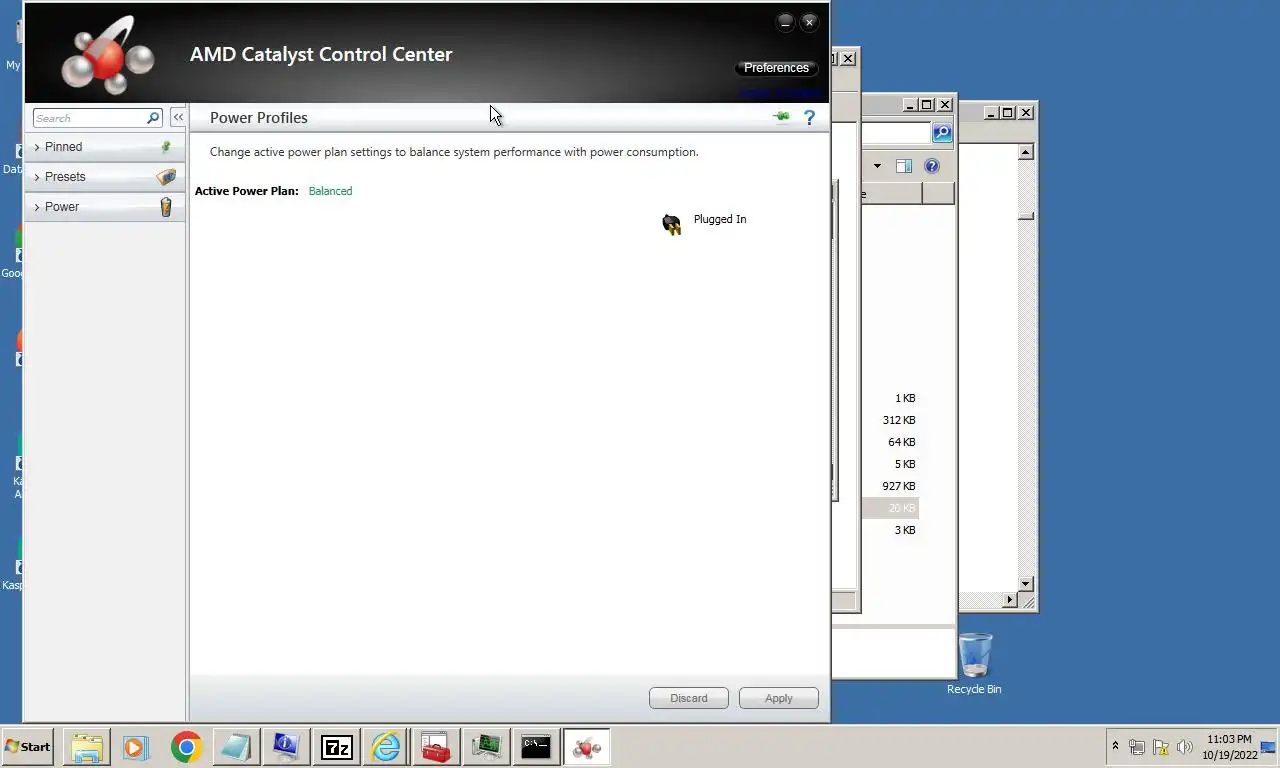
Task: Expand the Presets section
Action: (x=104, y=177)
